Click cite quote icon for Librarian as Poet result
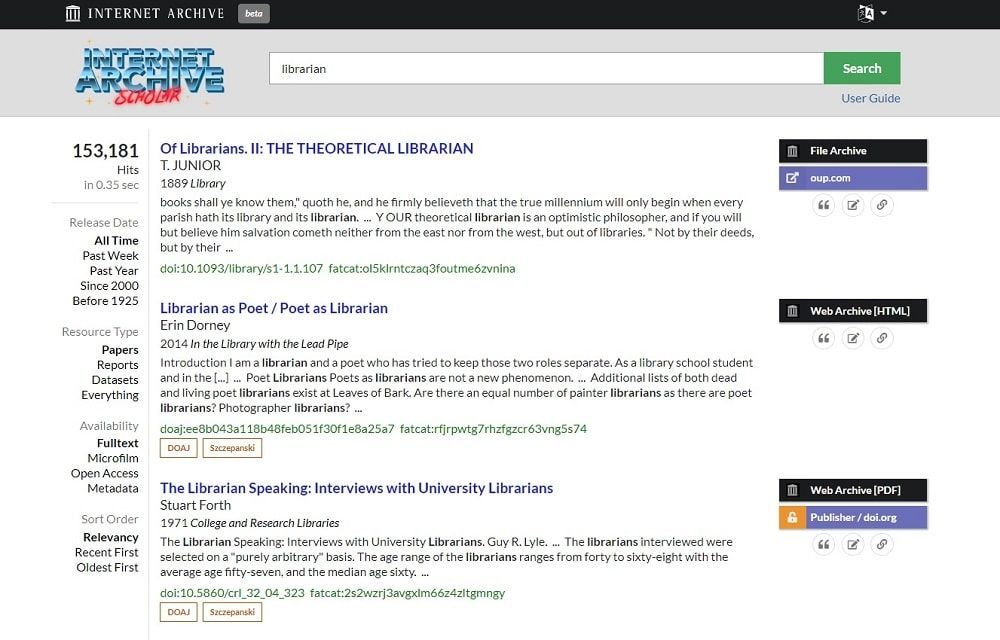1000x640 pixels. click(823, 338)
